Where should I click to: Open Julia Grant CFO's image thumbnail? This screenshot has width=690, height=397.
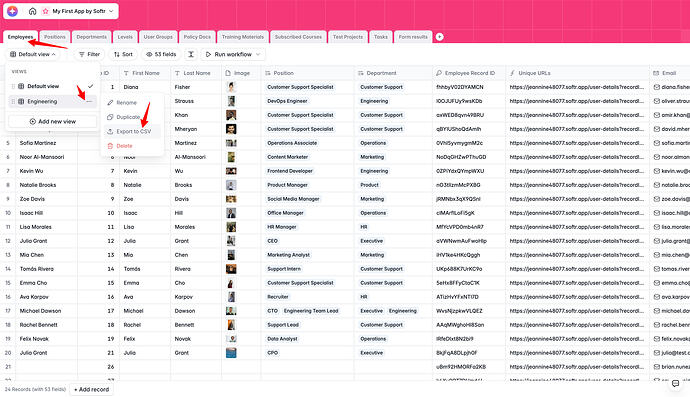click(x=231, y=353)
